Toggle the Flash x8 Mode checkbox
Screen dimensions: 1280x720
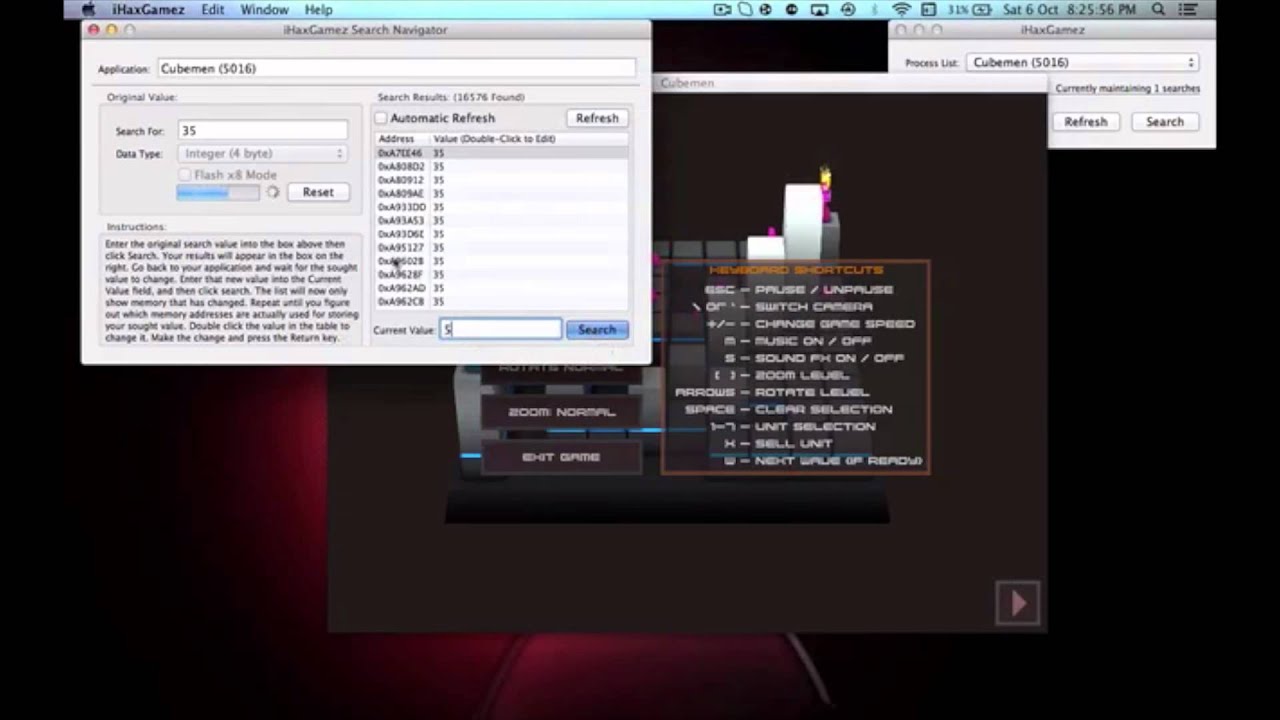point(185,175)
